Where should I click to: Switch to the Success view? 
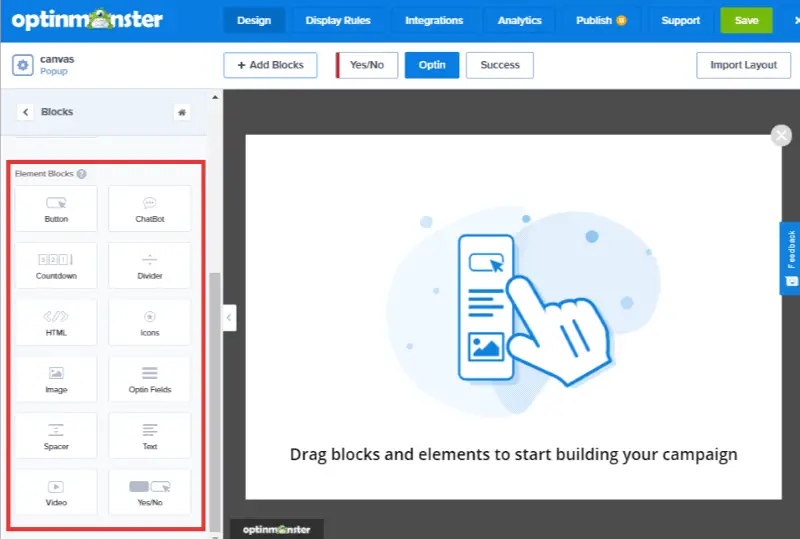[x=500, y=65]
